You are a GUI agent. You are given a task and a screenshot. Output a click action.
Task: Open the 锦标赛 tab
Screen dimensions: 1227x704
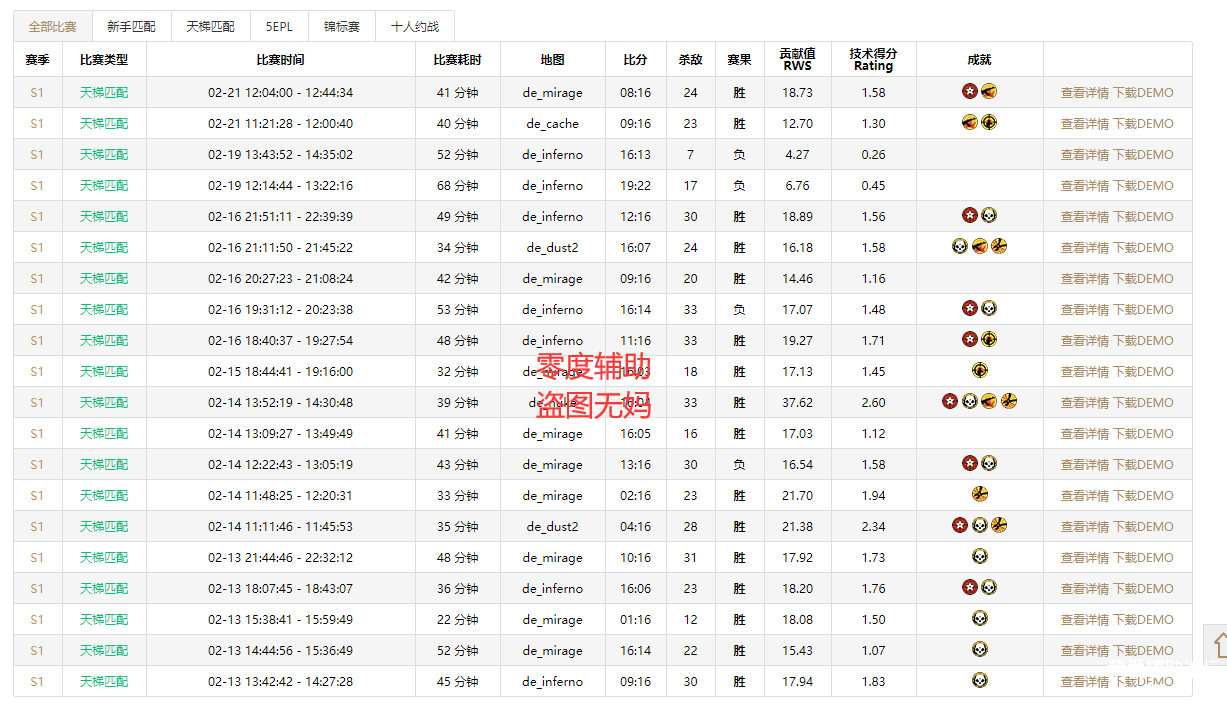(341, 27)
